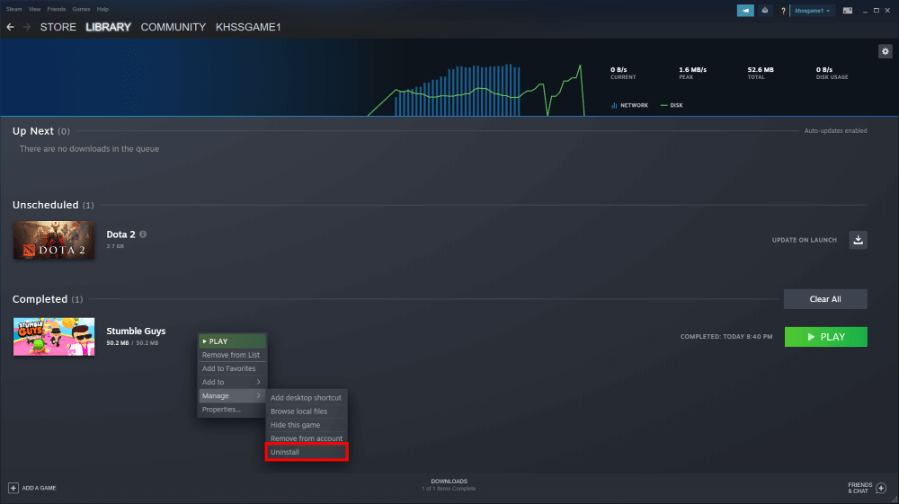Screen dimensions: 899x504
Task: Click the Stumble Guys title text
Action: pyautogui.click(x=136, y=331)
